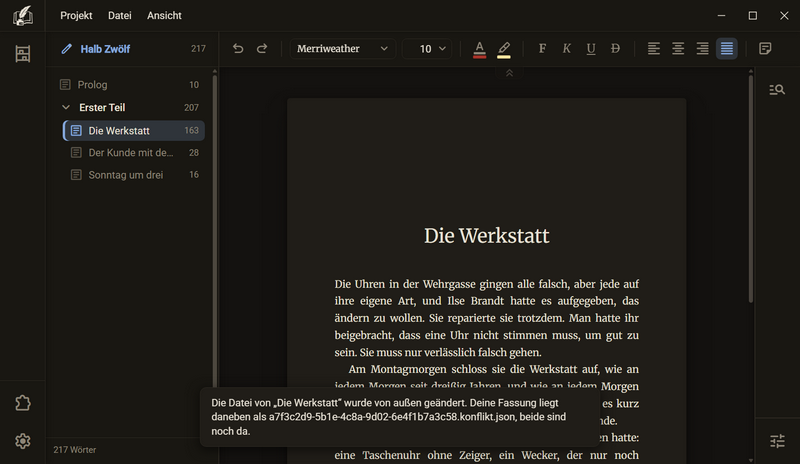Collapse the toolbar with double chevron
Viewport: 800px width, 464px height.
pyautogui.click(x=509, y=73)
